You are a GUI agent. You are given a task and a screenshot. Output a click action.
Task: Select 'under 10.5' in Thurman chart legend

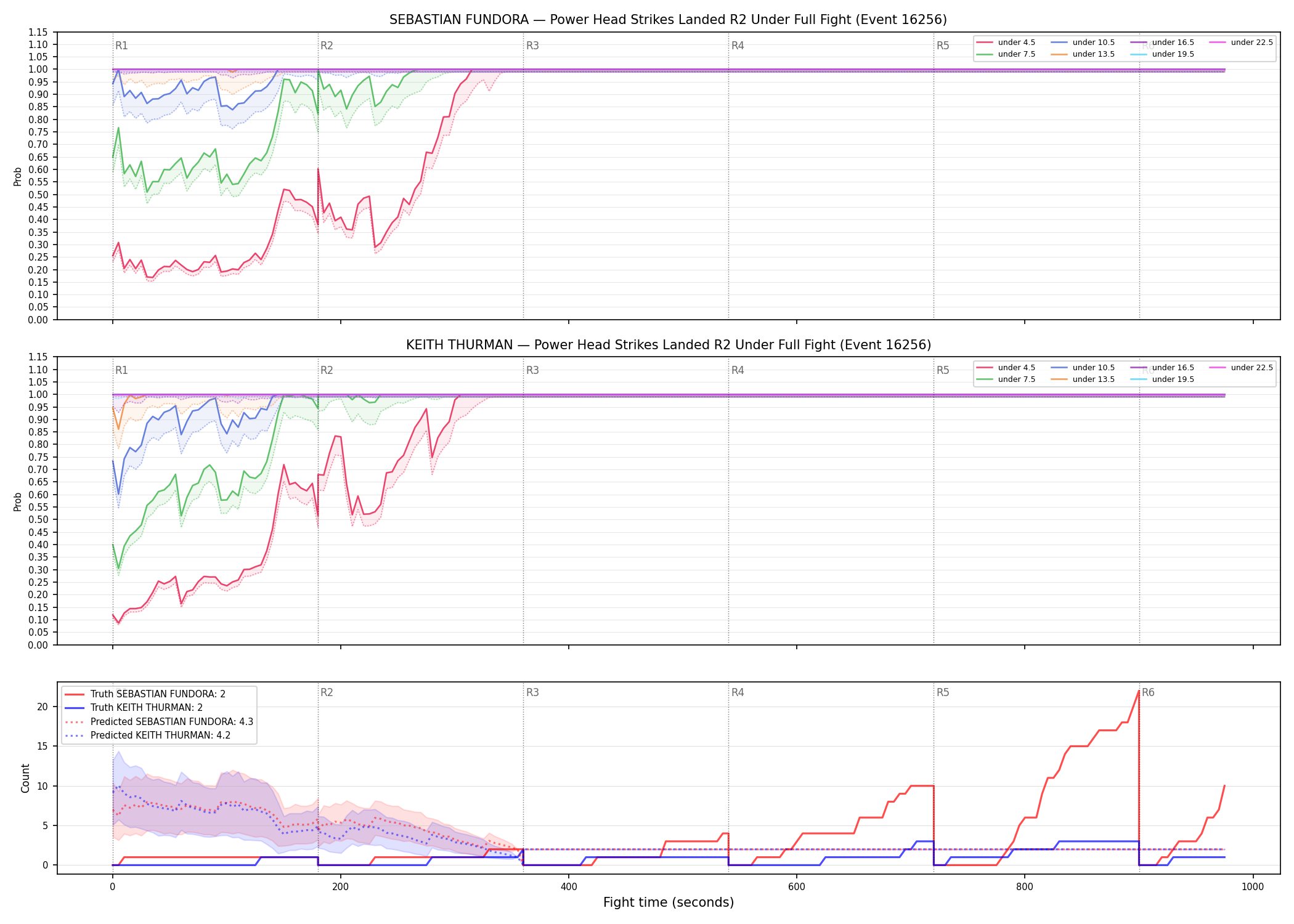(x=1083, y=368)
